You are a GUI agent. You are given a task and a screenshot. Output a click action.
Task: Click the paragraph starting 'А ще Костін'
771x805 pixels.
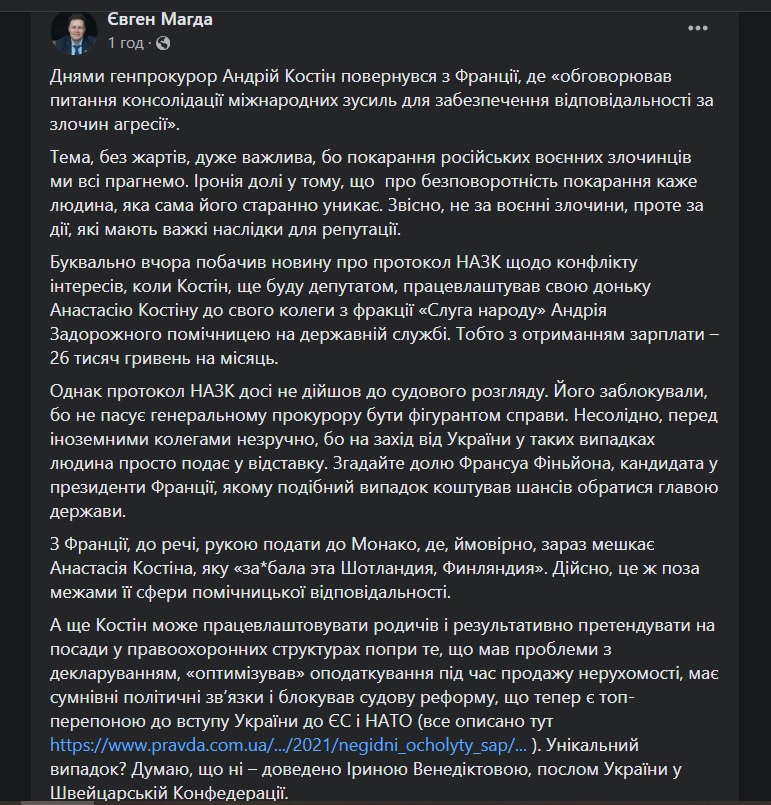[x=380, y=700]
